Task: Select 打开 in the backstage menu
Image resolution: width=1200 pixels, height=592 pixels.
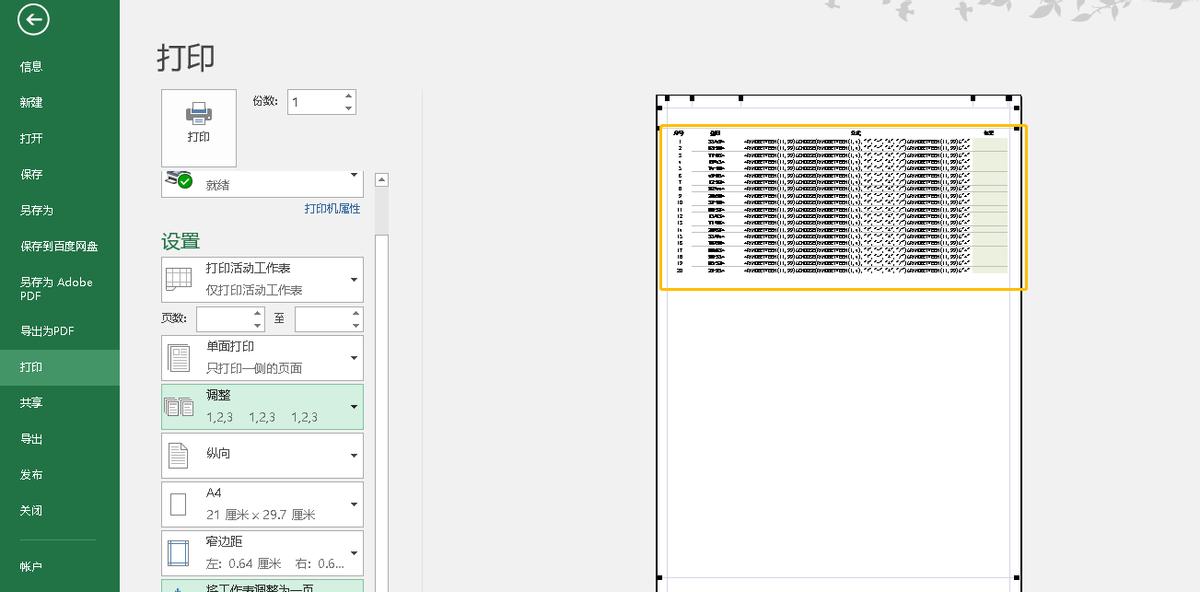Action: pyautogui.click(x=60, y=139)
